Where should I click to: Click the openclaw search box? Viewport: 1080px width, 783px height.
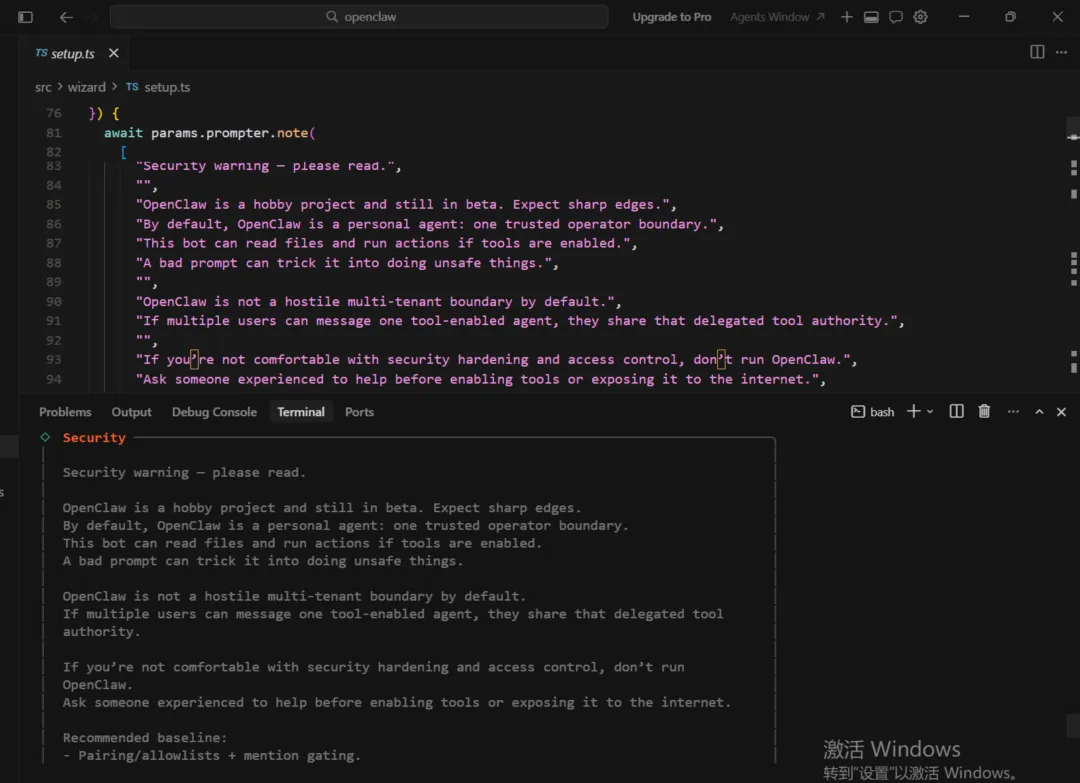[359, 17]
